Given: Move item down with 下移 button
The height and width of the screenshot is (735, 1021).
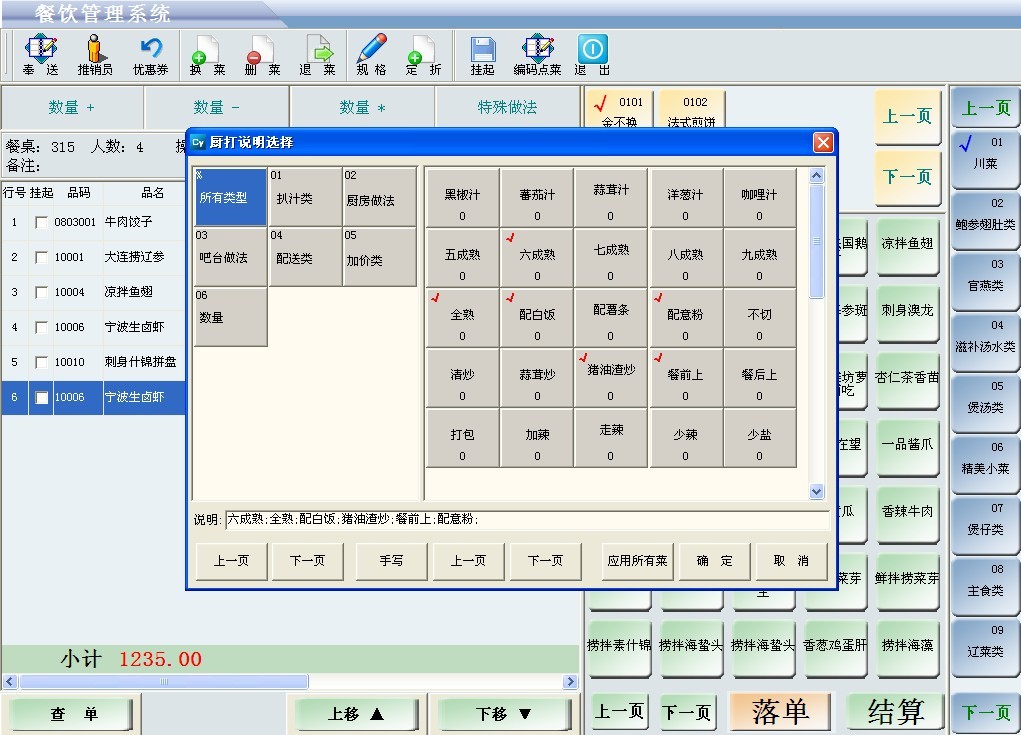Looking at the screenshot, I should point(503,714).
